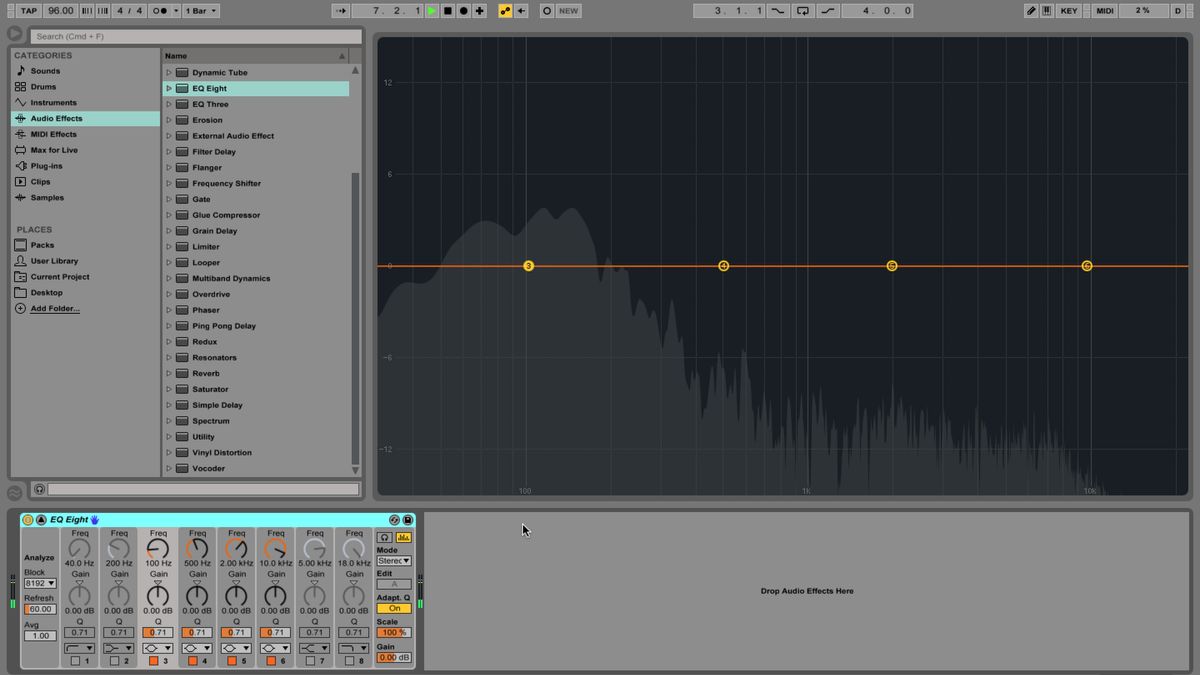Open the Analyze Block size dropdown
The image size is (1200, 675).
click(x=40, y=583)
